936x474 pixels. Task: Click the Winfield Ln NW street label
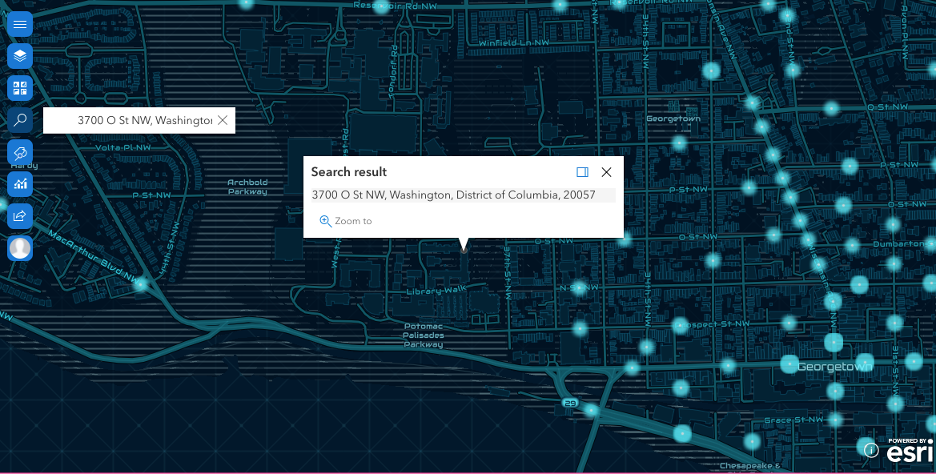point(514,43)
